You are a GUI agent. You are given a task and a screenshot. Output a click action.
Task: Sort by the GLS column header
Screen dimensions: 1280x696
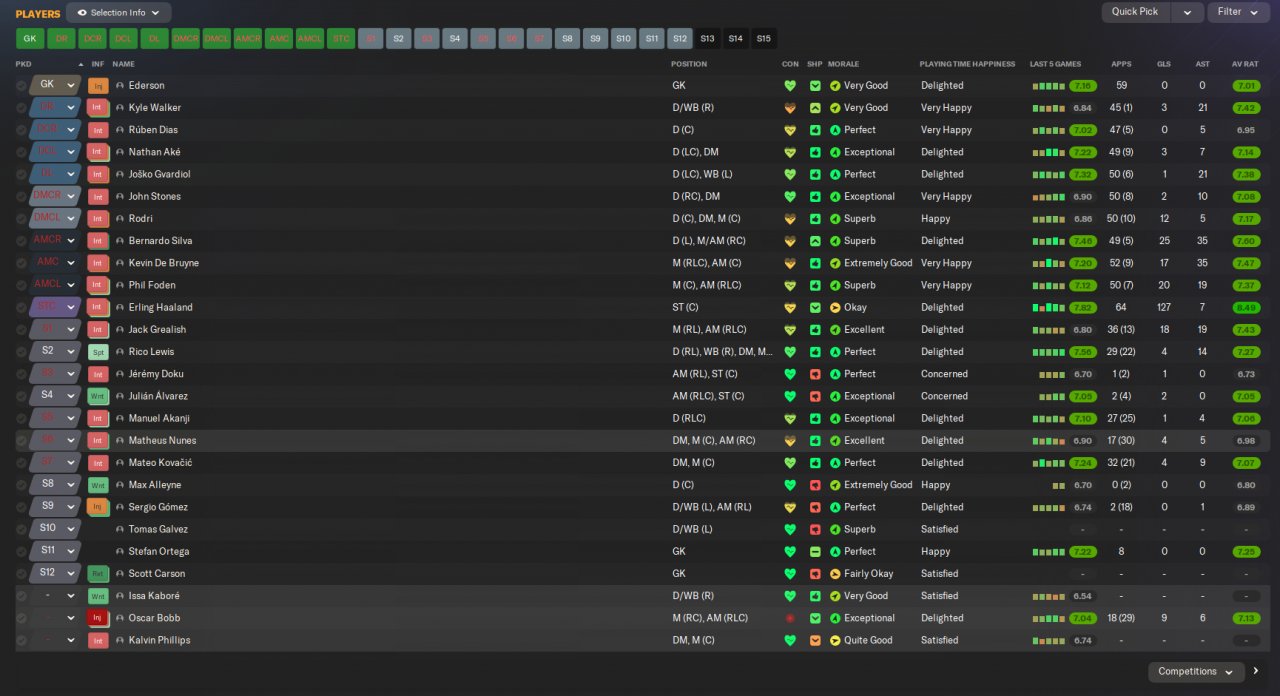[x=1164, y=64]
